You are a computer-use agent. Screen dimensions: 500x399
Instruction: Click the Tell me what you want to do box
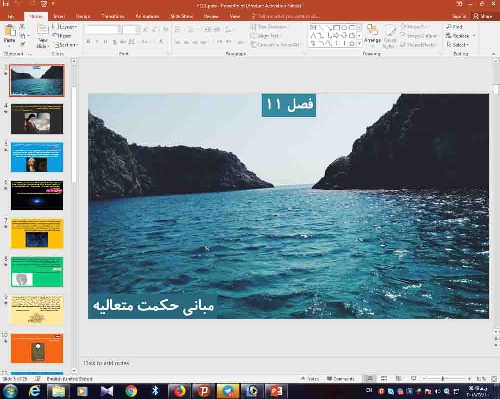pos(286,16)
